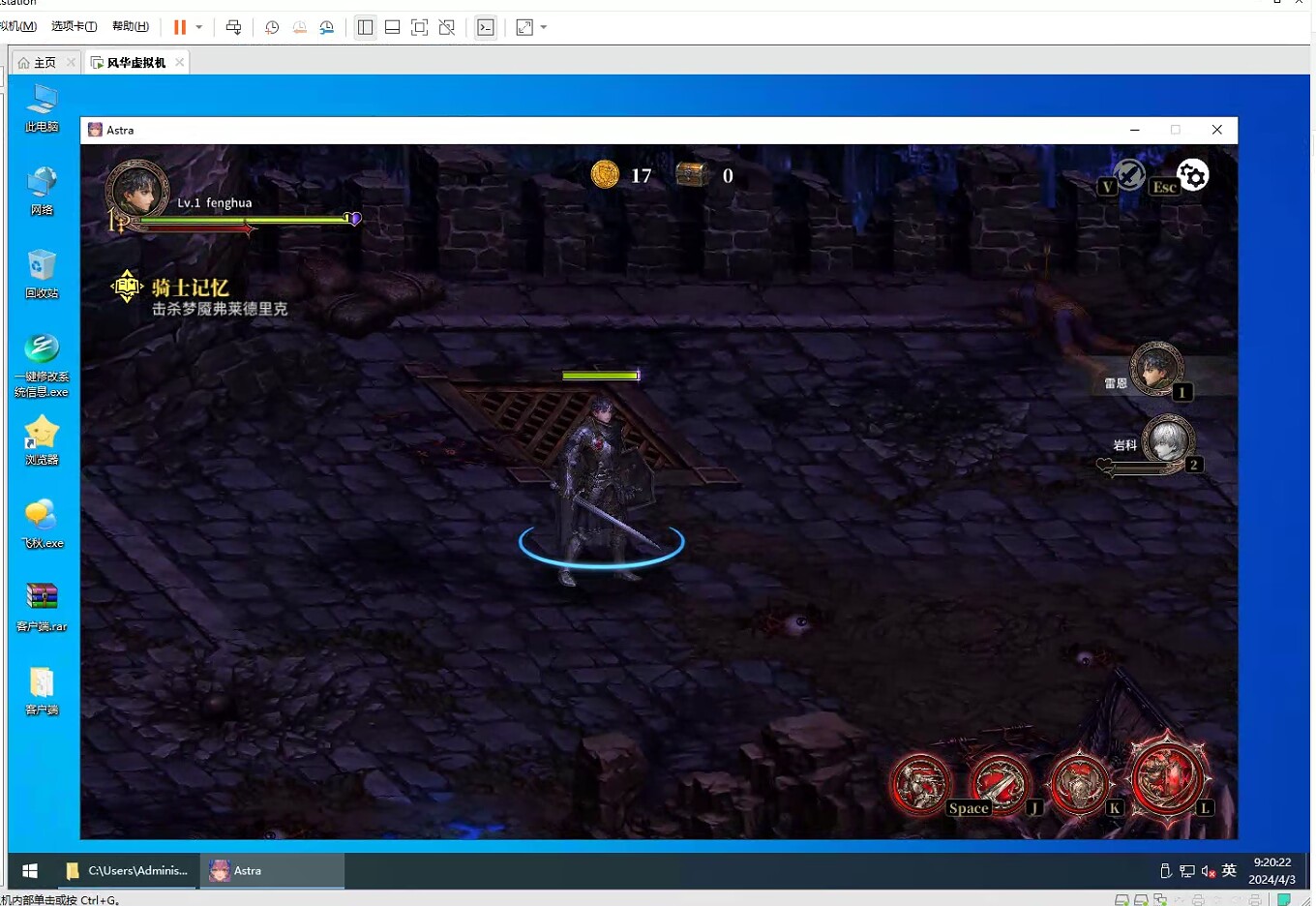Click the 骑士记忆 quest marker icon
The width and height of the screenshot is (1316, 906).
click(x=127, y=287)
